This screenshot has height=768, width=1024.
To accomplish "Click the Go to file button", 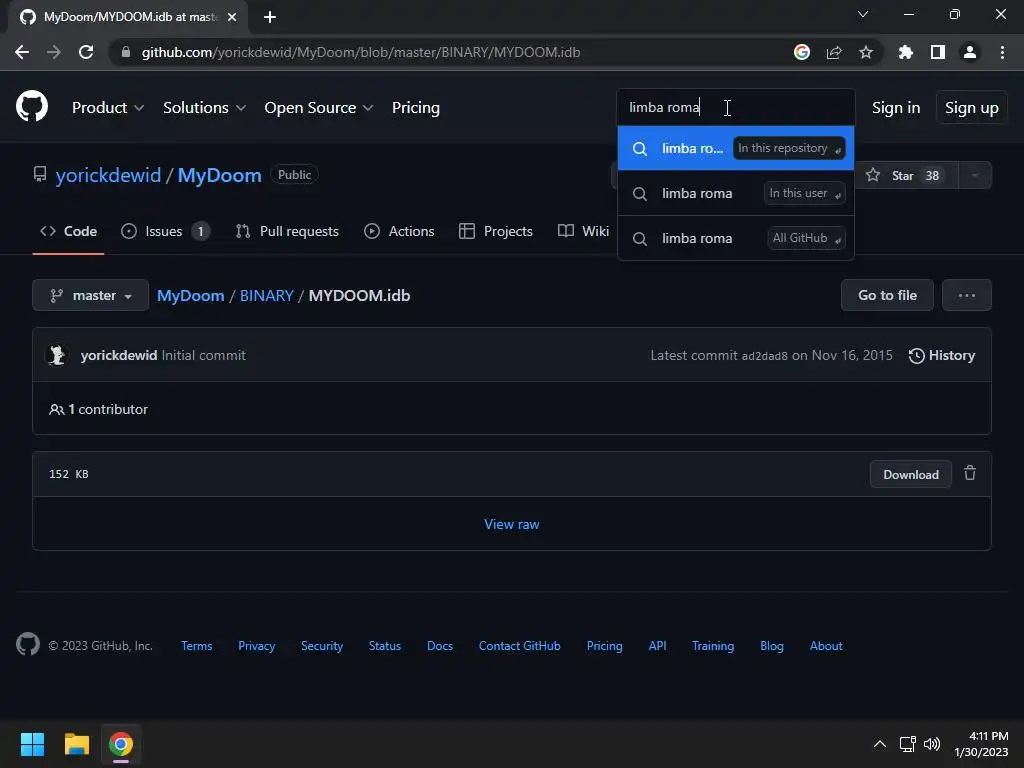I will pos(887,296).
